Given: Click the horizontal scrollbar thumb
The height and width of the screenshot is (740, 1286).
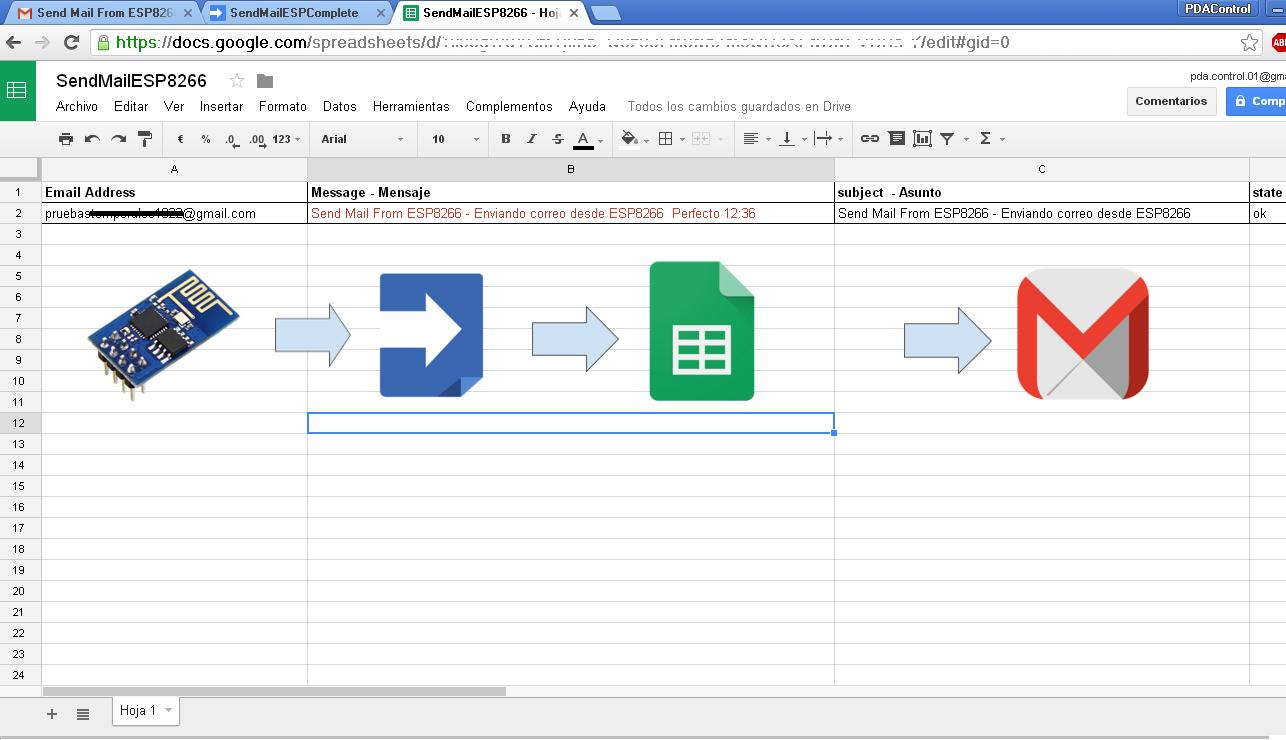Looking at the screenshot, I should pos(274,691).
